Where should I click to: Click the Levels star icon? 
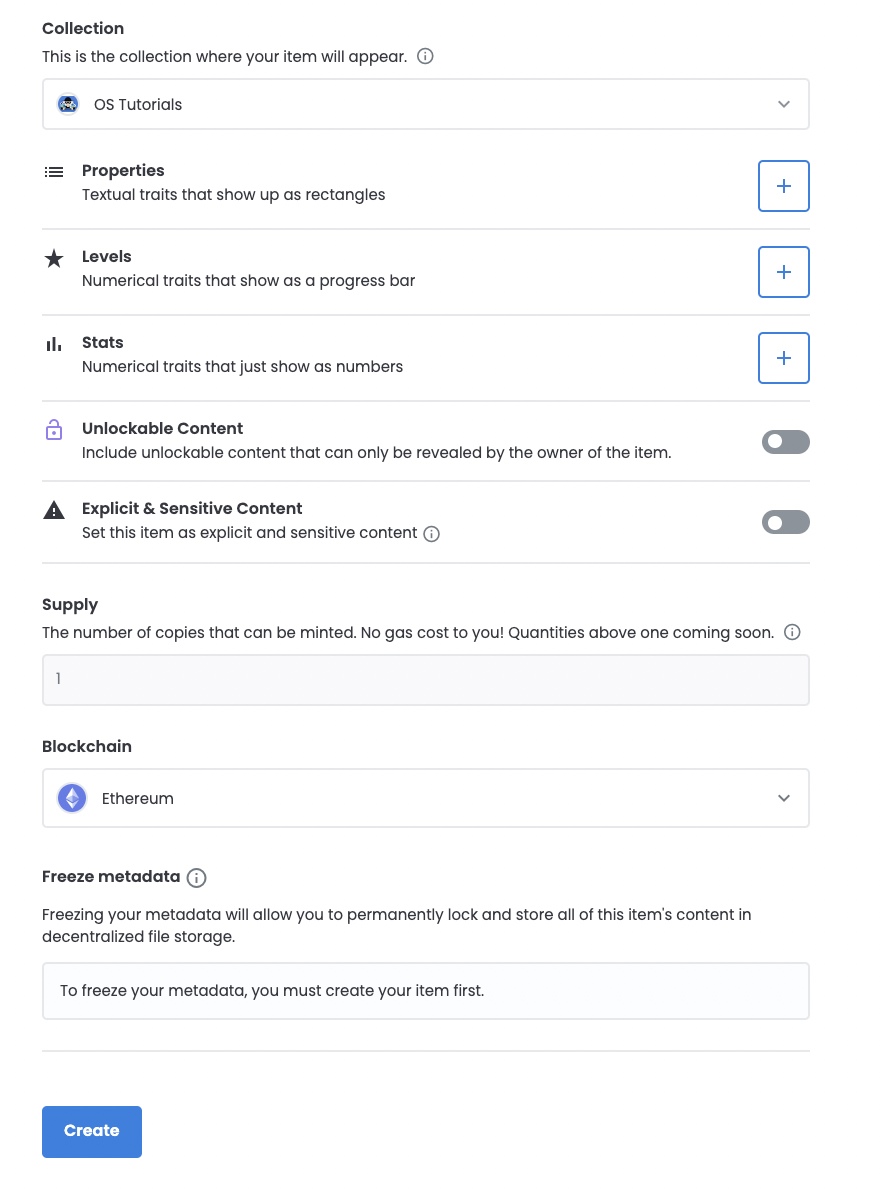point(54,258)
